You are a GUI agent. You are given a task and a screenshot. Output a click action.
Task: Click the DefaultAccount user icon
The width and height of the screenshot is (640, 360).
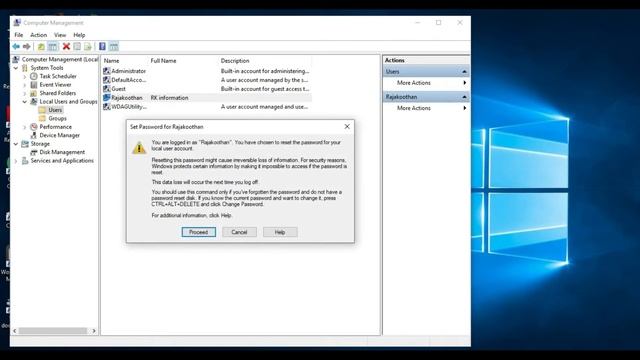107,80
